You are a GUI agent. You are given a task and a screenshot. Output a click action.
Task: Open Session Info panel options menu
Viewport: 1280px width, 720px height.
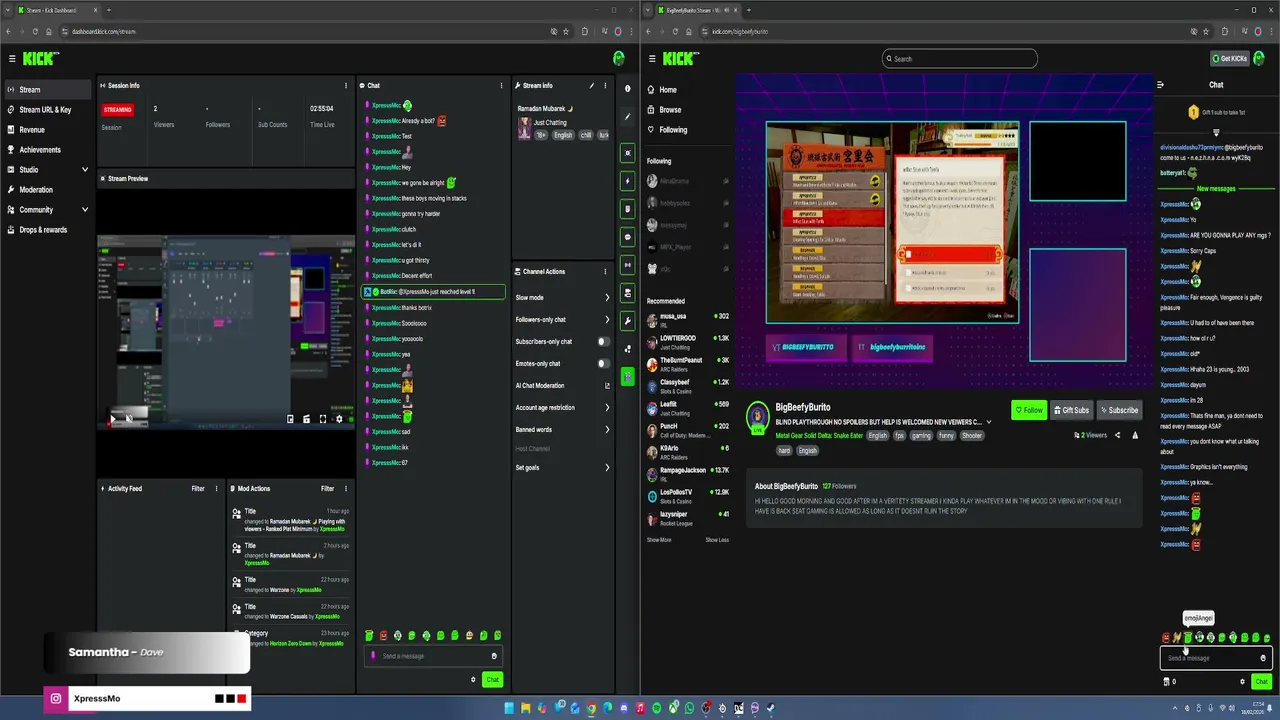(x=346, y=86)
